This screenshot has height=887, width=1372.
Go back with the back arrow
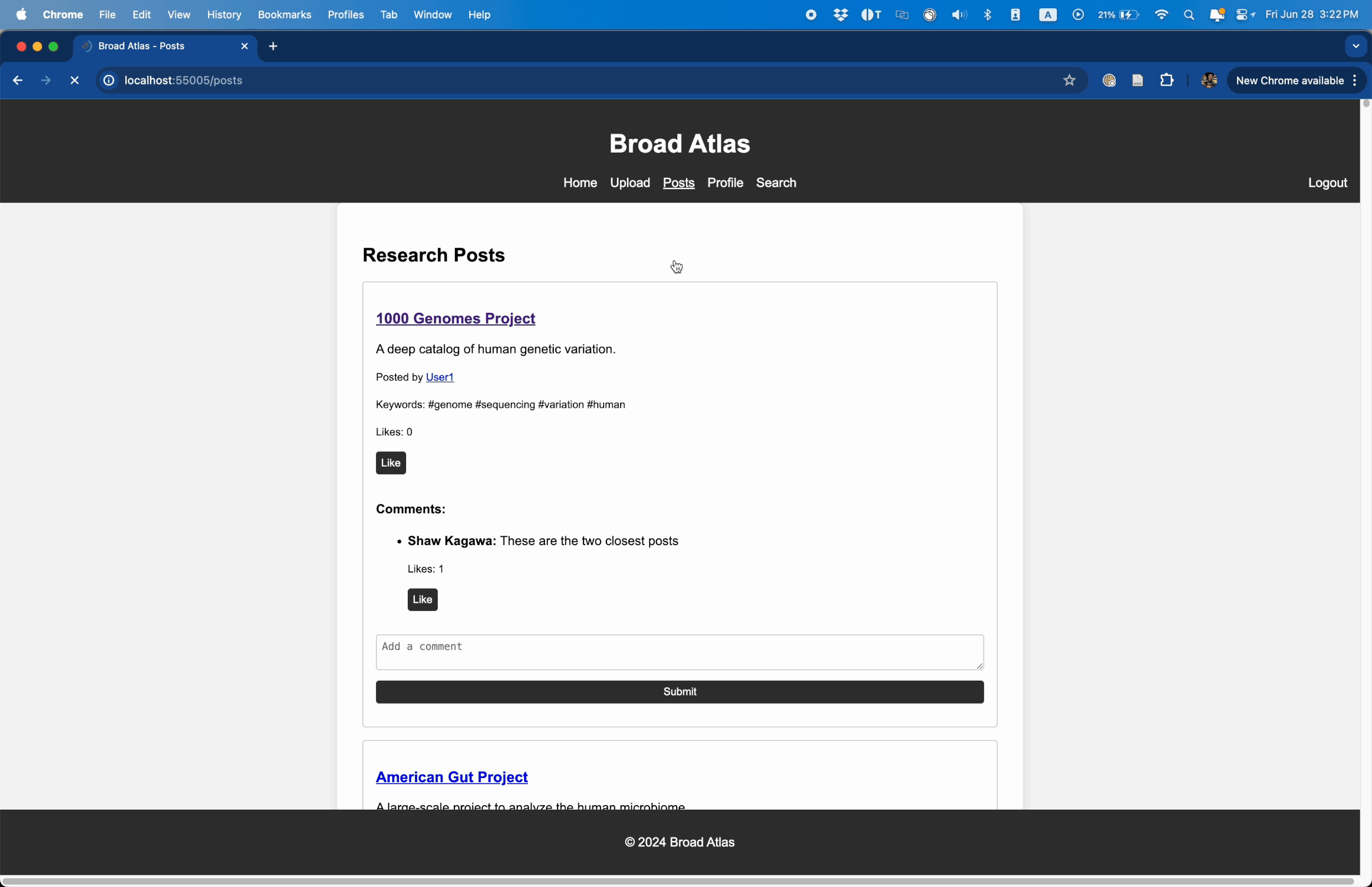coord(17,81)
